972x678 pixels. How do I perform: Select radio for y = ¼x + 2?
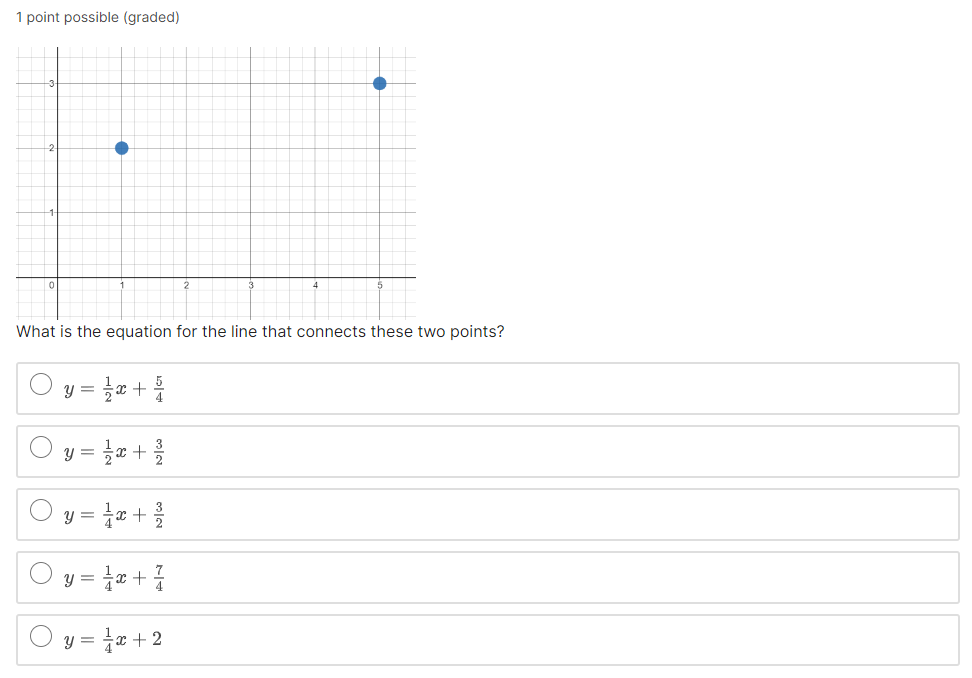(41, 636)
